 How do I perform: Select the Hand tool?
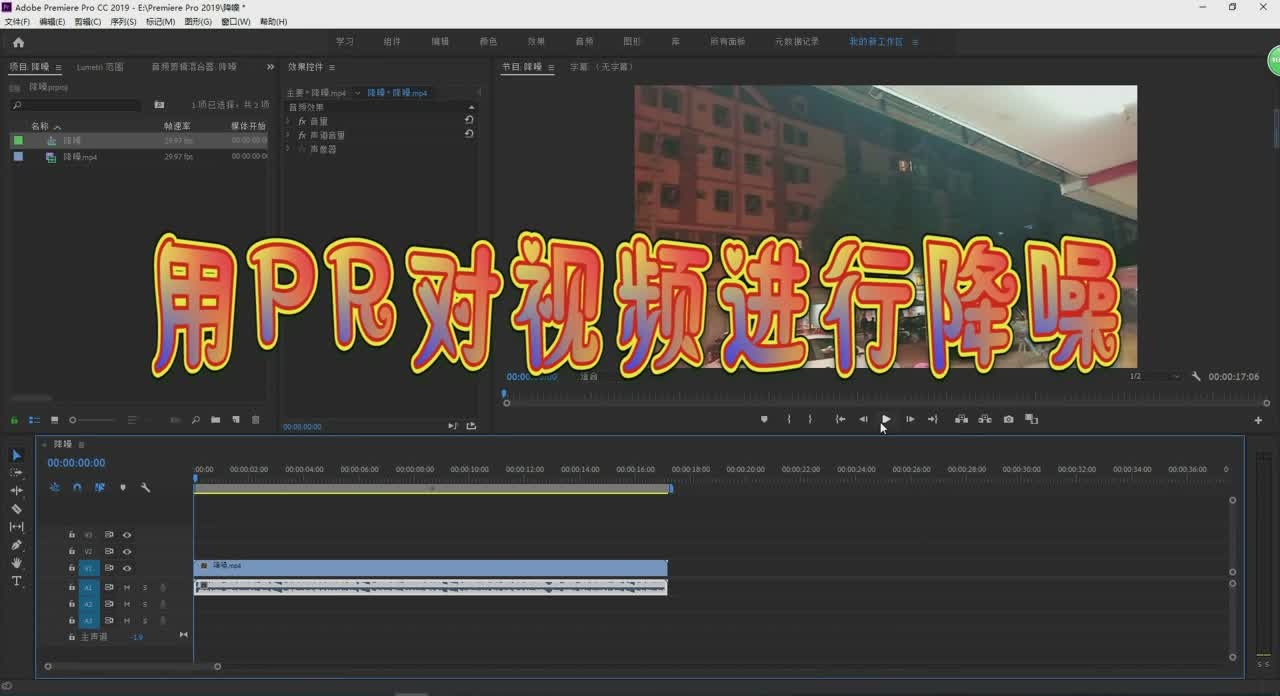(x=16, y=563)
